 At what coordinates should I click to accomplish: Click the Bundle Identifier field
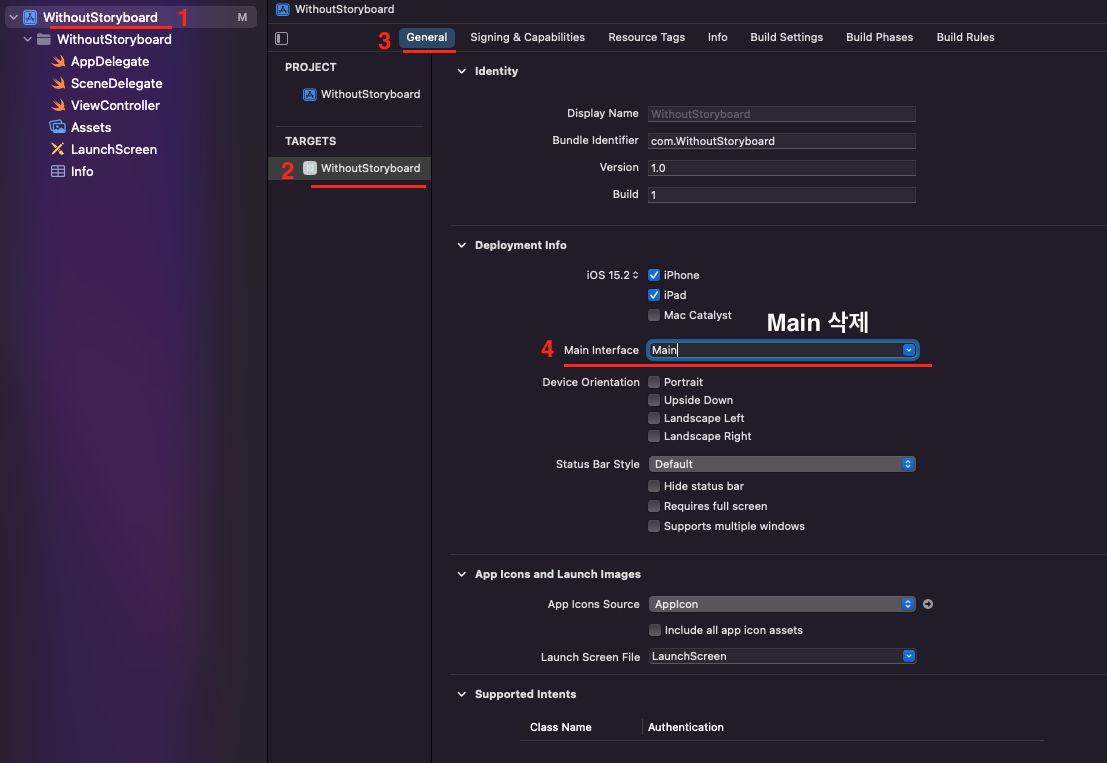[x=782, y=140]
